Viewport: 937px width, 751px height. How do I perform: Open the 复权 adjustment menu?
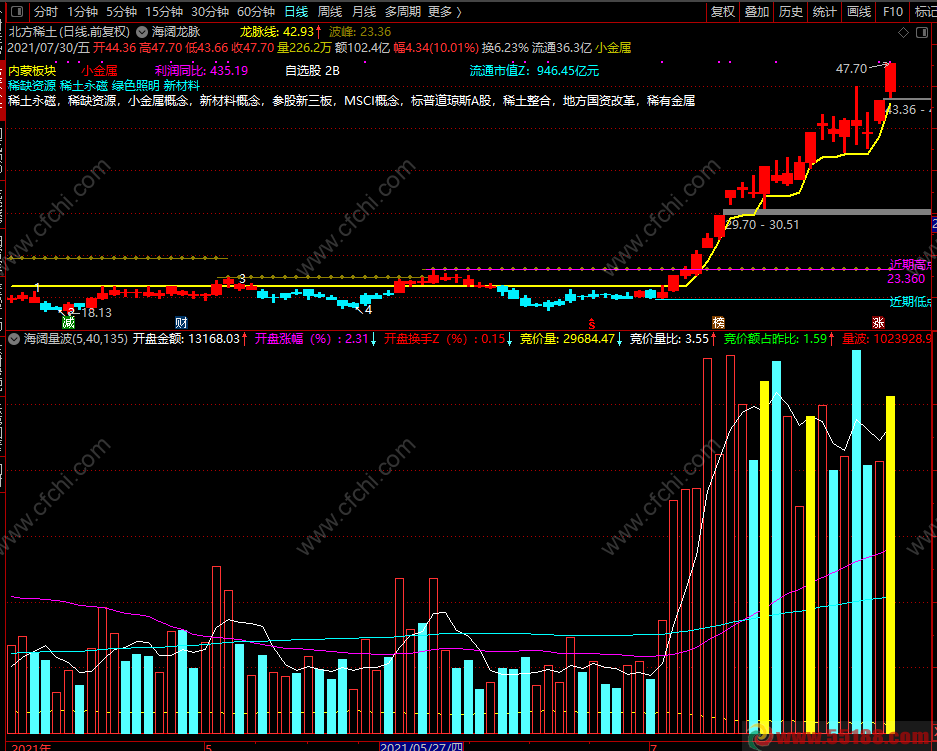click(x=722, y=11)
